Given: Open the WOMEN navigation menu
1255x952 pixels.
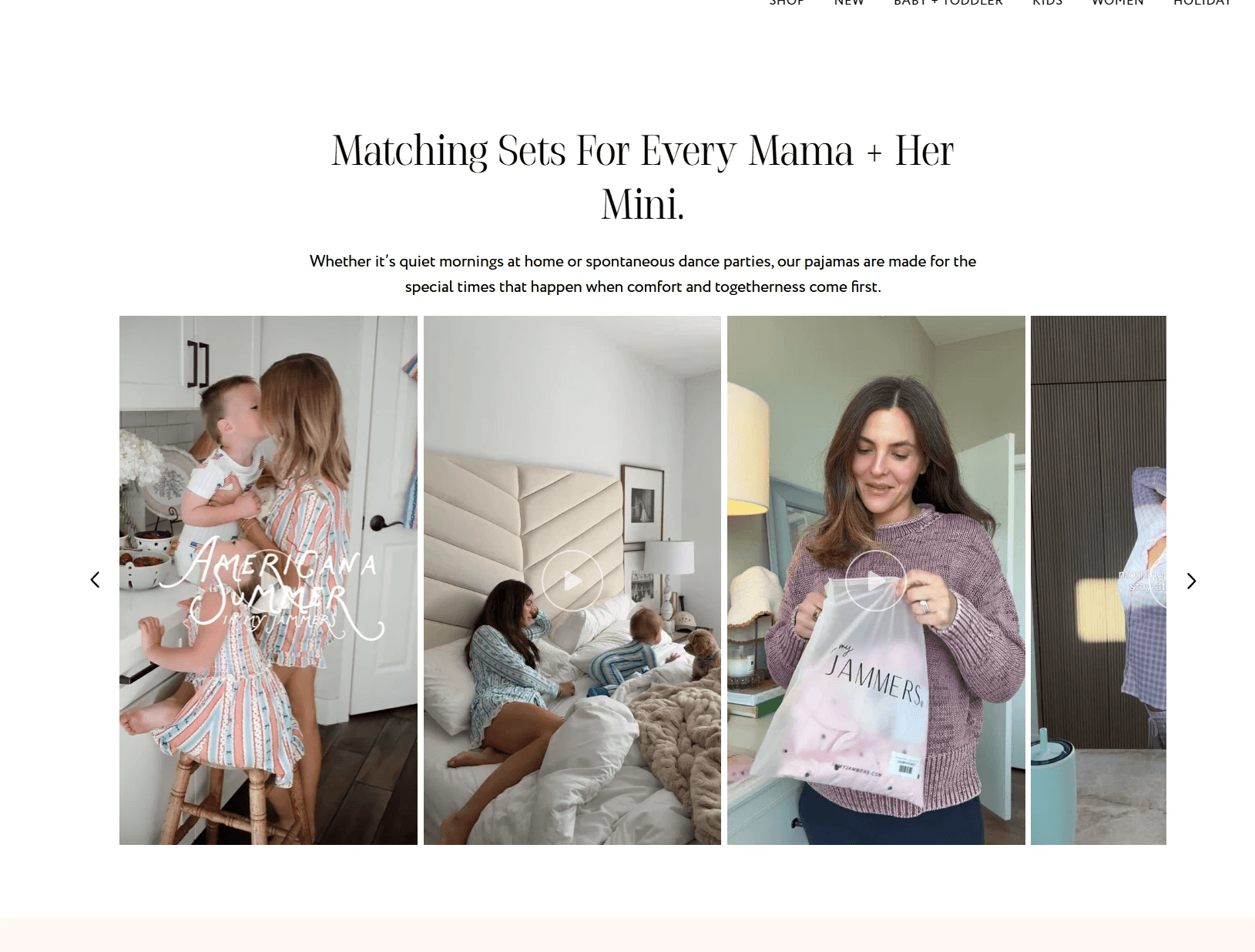Looking at the screenshot, I should click(x=1118, y=2).
